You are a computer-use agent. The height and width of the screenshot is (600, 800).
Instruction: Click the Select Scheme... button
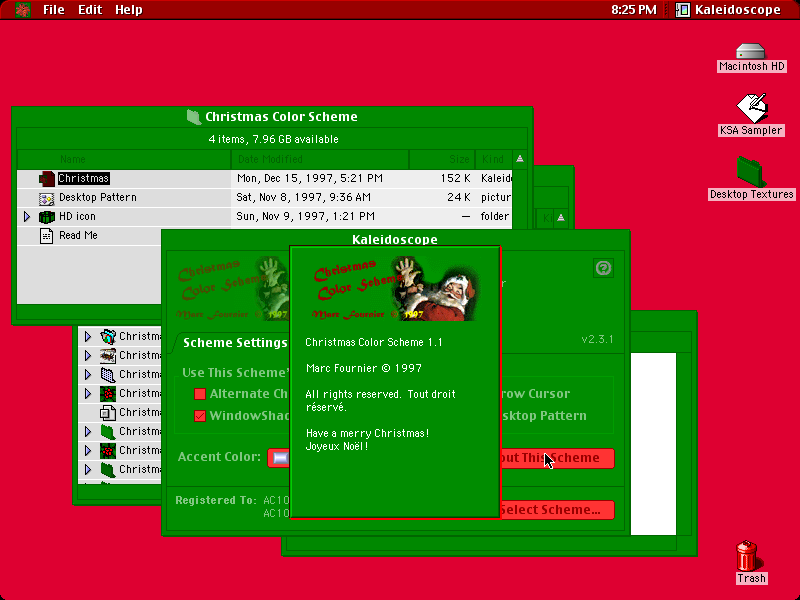557,510
